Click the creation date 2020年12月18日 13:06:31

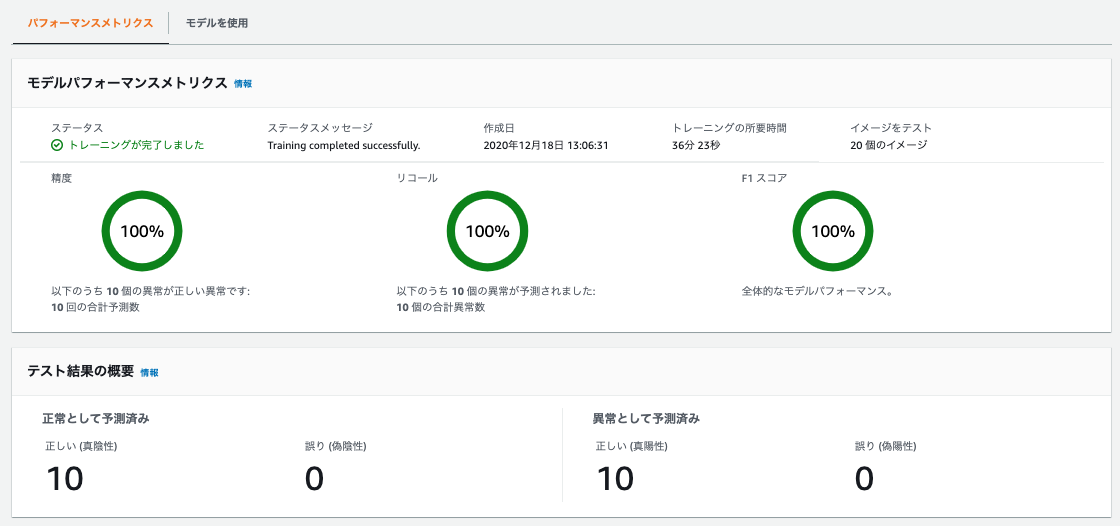[546, 145]
